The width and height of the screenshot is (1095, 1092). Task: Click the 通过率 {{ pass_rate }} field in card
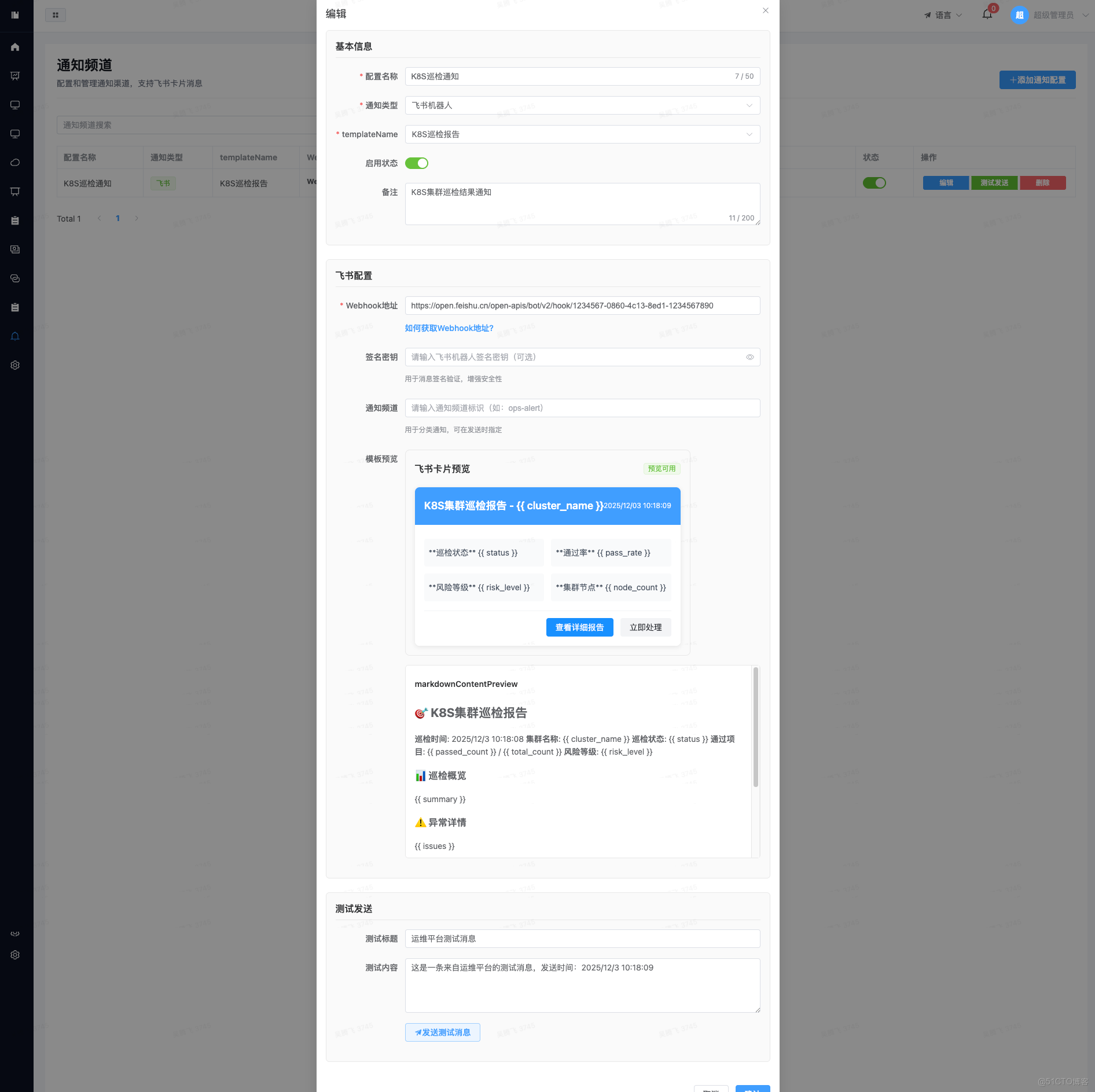pos(611,553)
